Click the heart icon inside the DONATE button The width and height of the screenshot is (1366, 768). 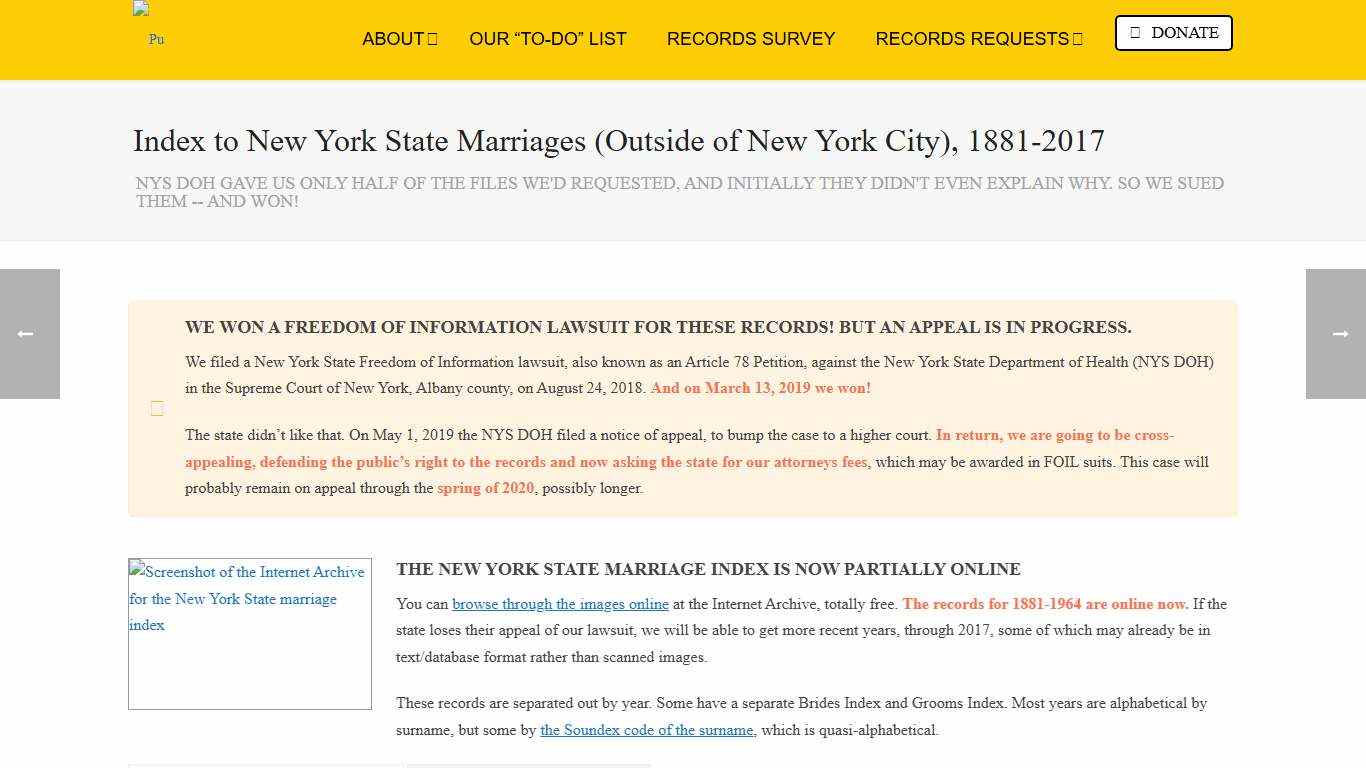(1135, 32)
